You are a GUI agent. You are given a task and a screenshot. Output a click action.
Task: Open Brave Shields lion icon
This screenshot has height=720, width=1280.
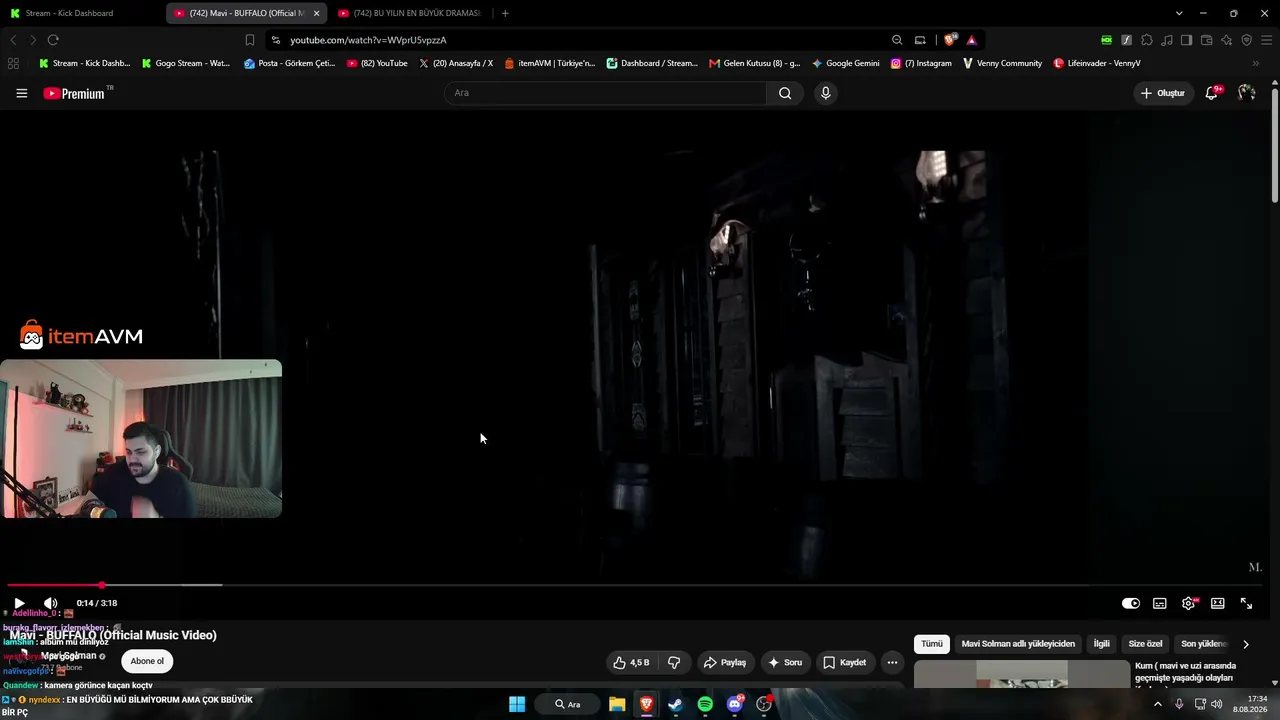tap(950, 40)
